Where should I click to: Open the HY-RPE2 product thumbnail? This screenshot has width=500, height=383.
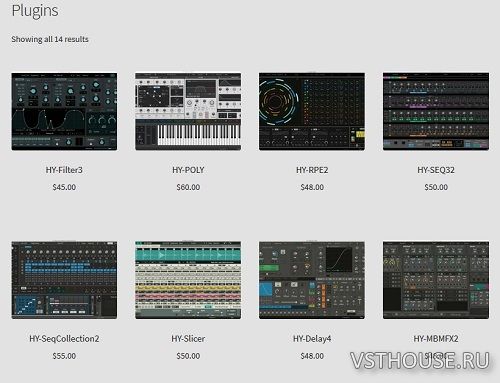[x=312, y=112]
